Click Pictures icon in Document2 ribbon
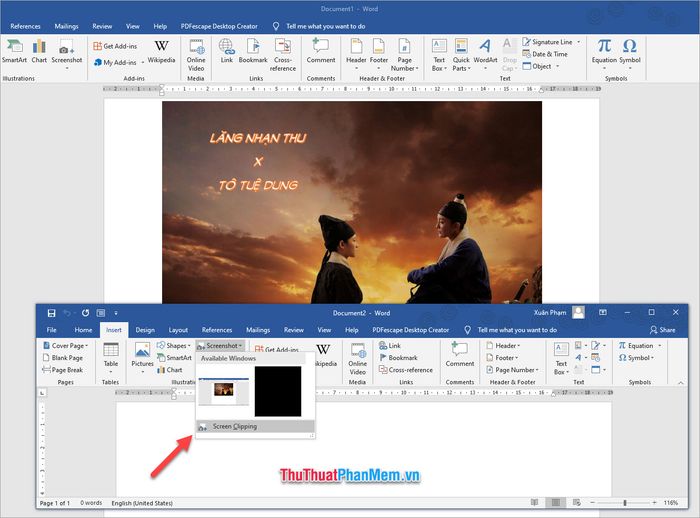This screenshot has height=518, width=700. (x=142, y=359)
